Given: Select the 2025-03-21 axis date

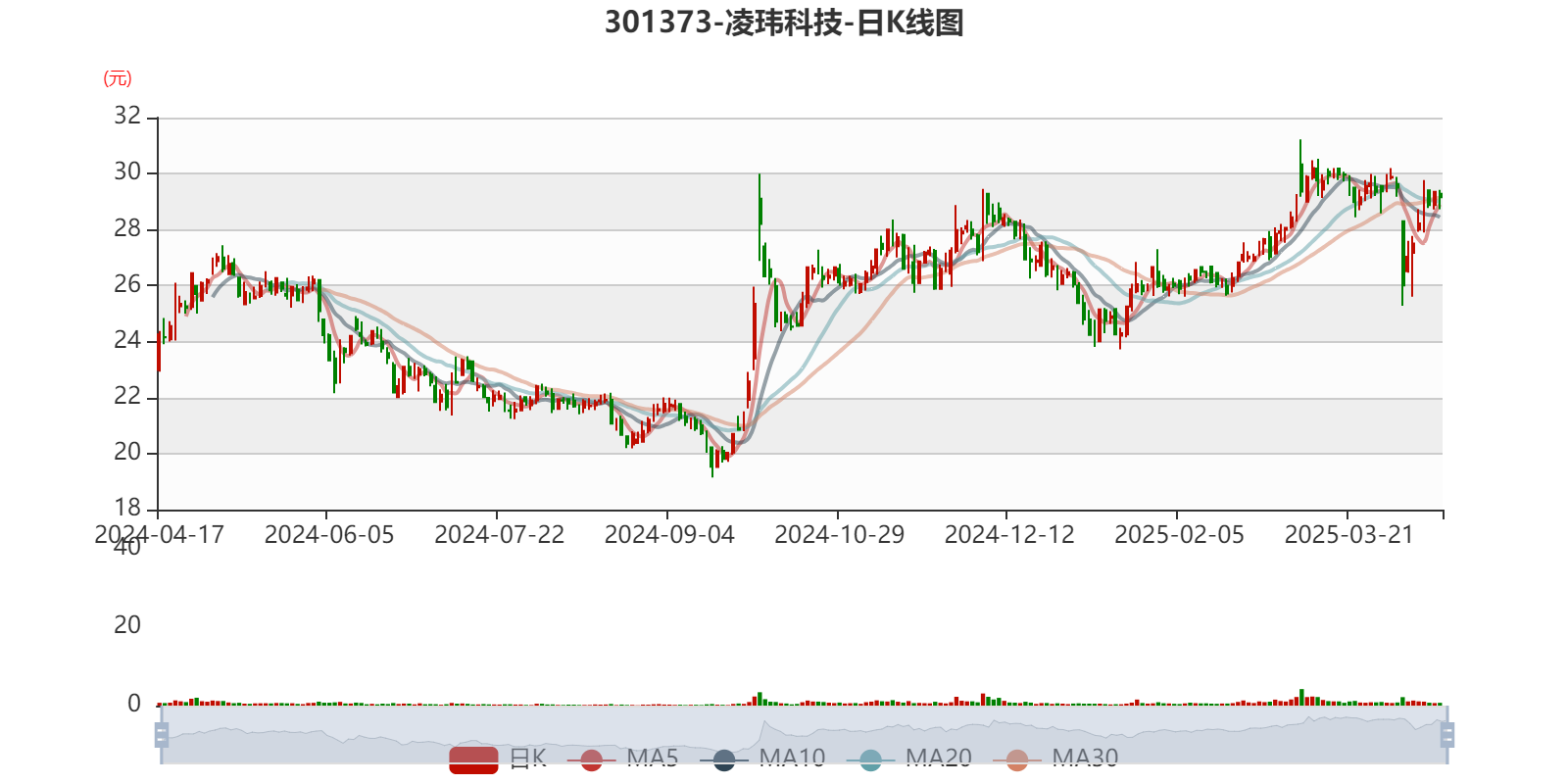Looking at the screenshot, I should 1349,535.
